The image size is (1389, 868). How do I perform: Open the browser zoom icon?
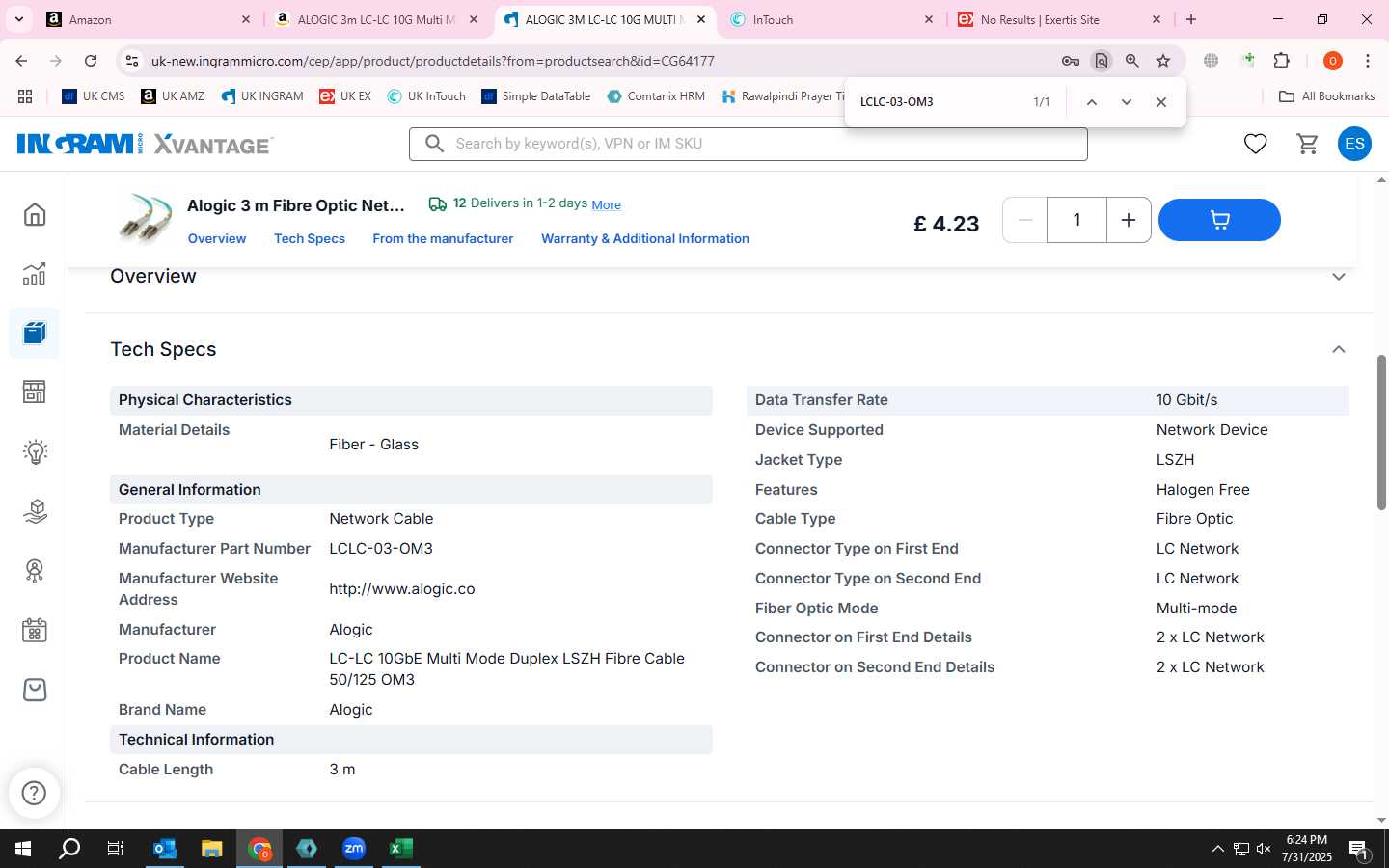coord(1132,61)
